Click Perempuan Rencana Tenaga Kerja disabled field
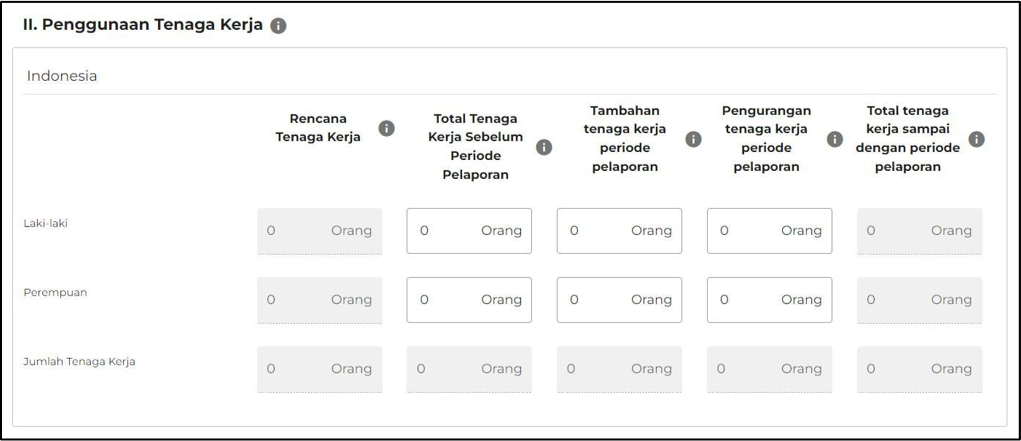1021x441 pixels. click(x=319, y=300)
